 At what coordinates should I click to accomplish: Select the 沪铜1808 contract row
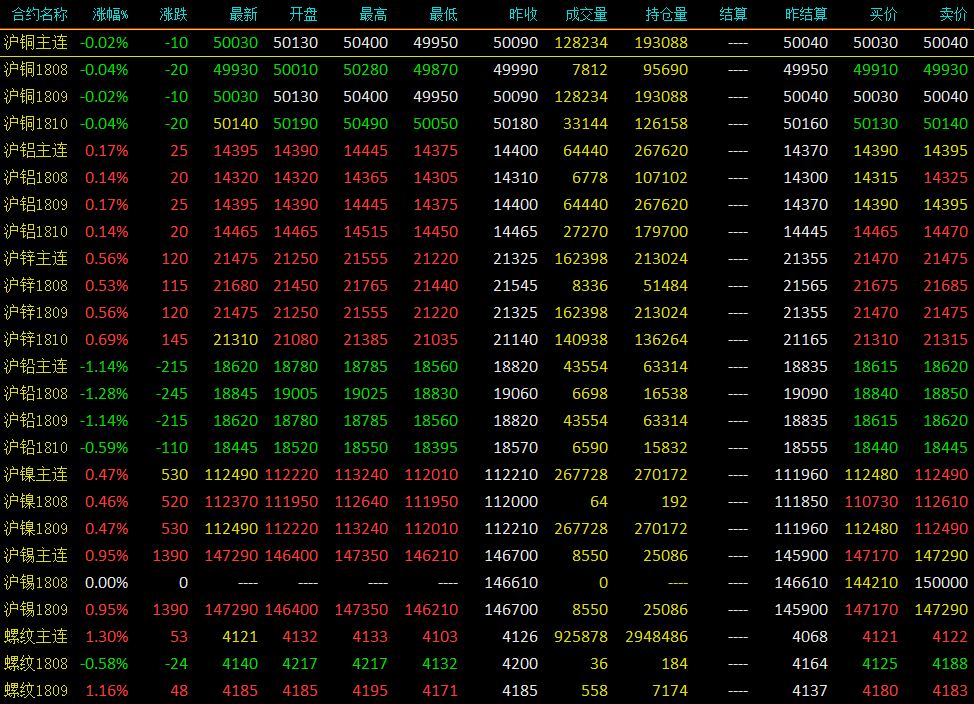(x=487, y=70)
